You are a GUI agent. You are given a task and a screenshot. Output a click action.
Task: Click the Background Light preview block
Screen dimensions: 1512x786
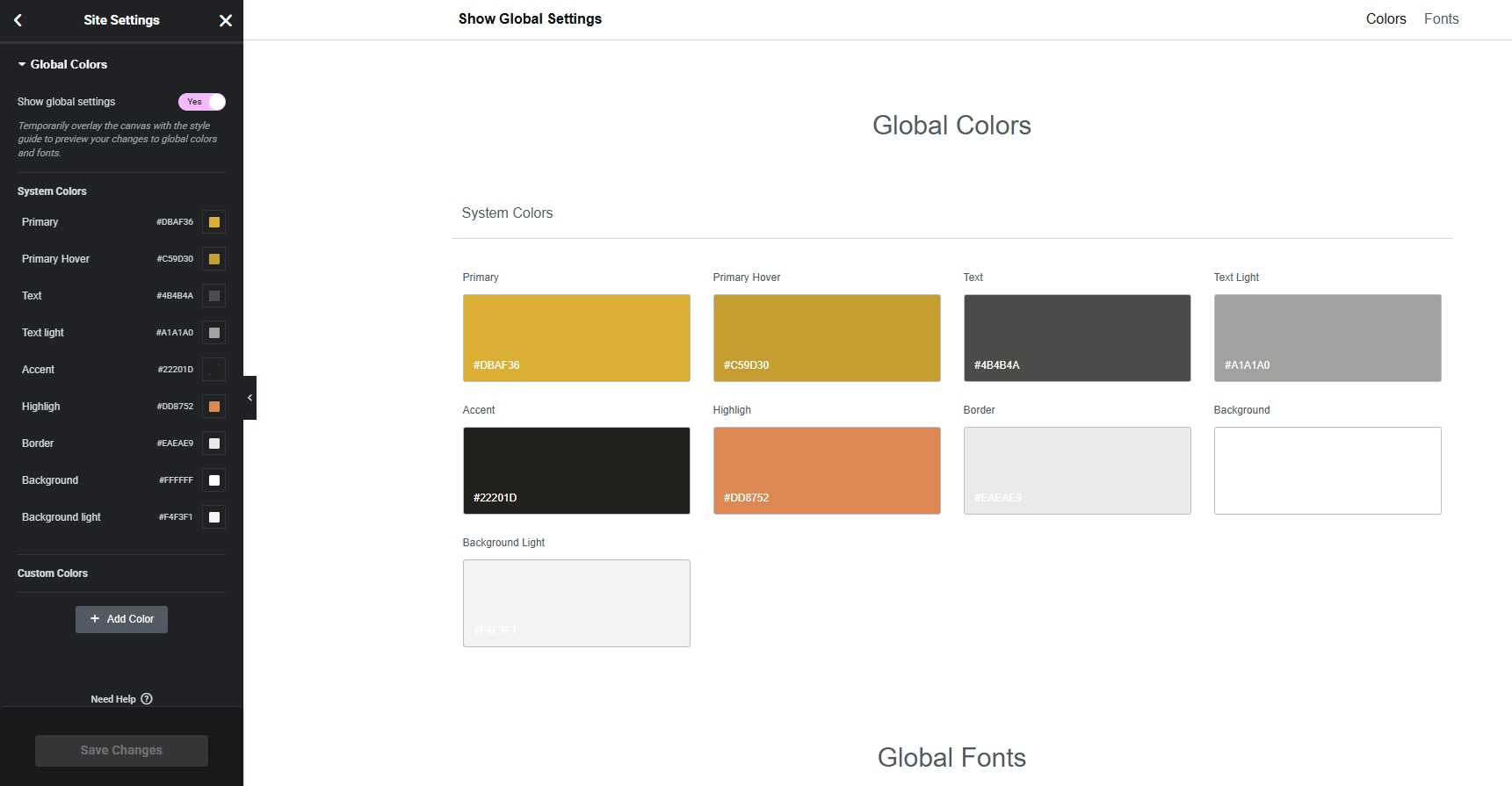(575, 603)
